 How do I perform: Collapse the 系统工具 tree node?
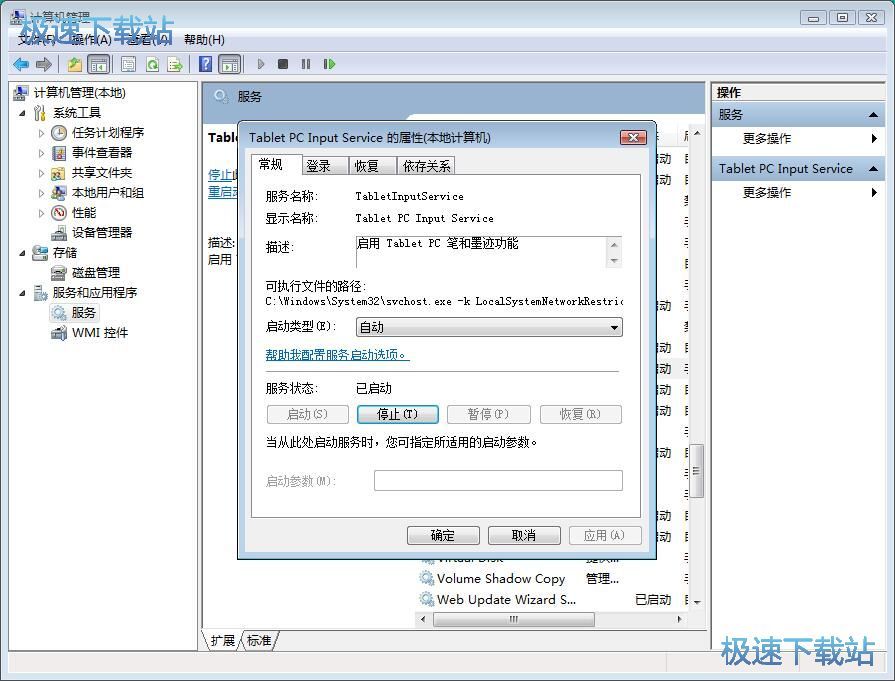[22, 113]
